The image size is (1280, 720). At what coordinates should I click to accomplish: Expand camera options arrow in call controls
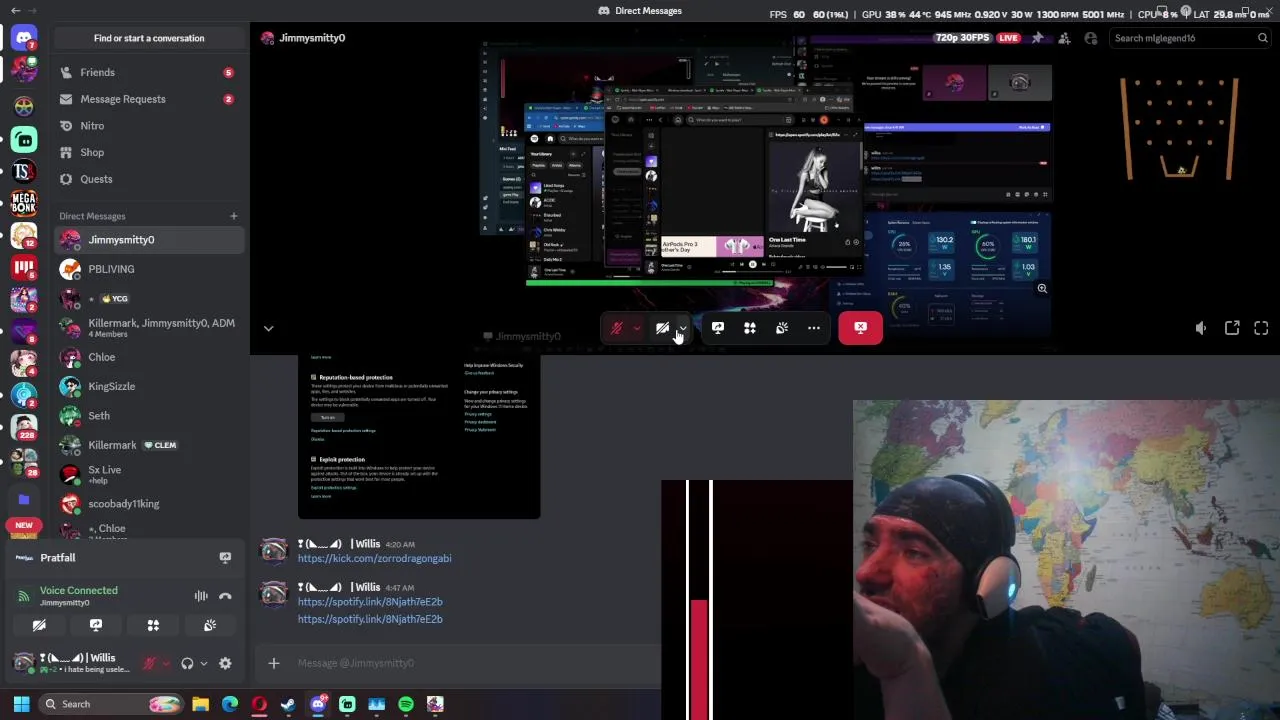(683, 328)
